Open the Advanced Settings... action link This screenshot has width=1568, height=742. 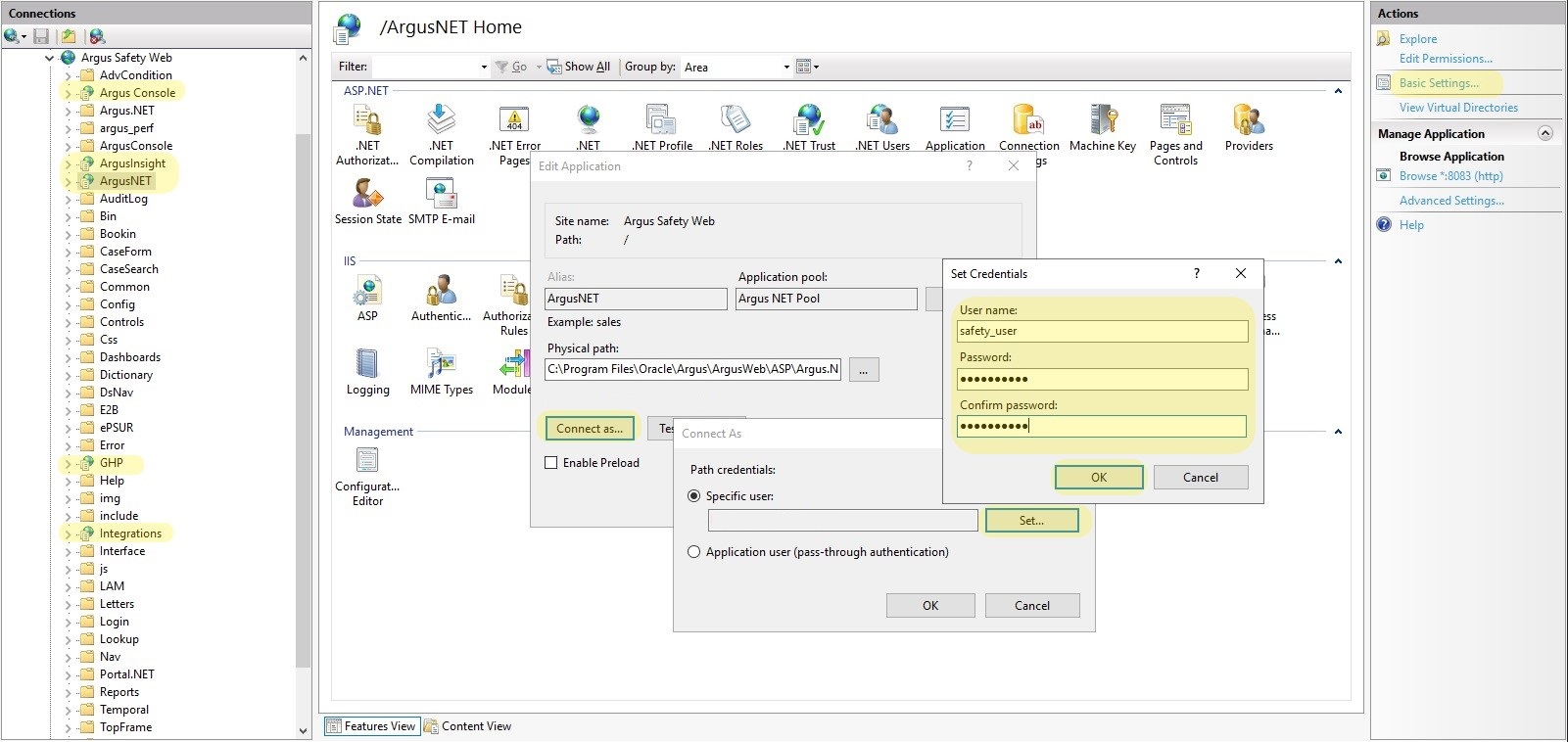[x=1451, y=201]
